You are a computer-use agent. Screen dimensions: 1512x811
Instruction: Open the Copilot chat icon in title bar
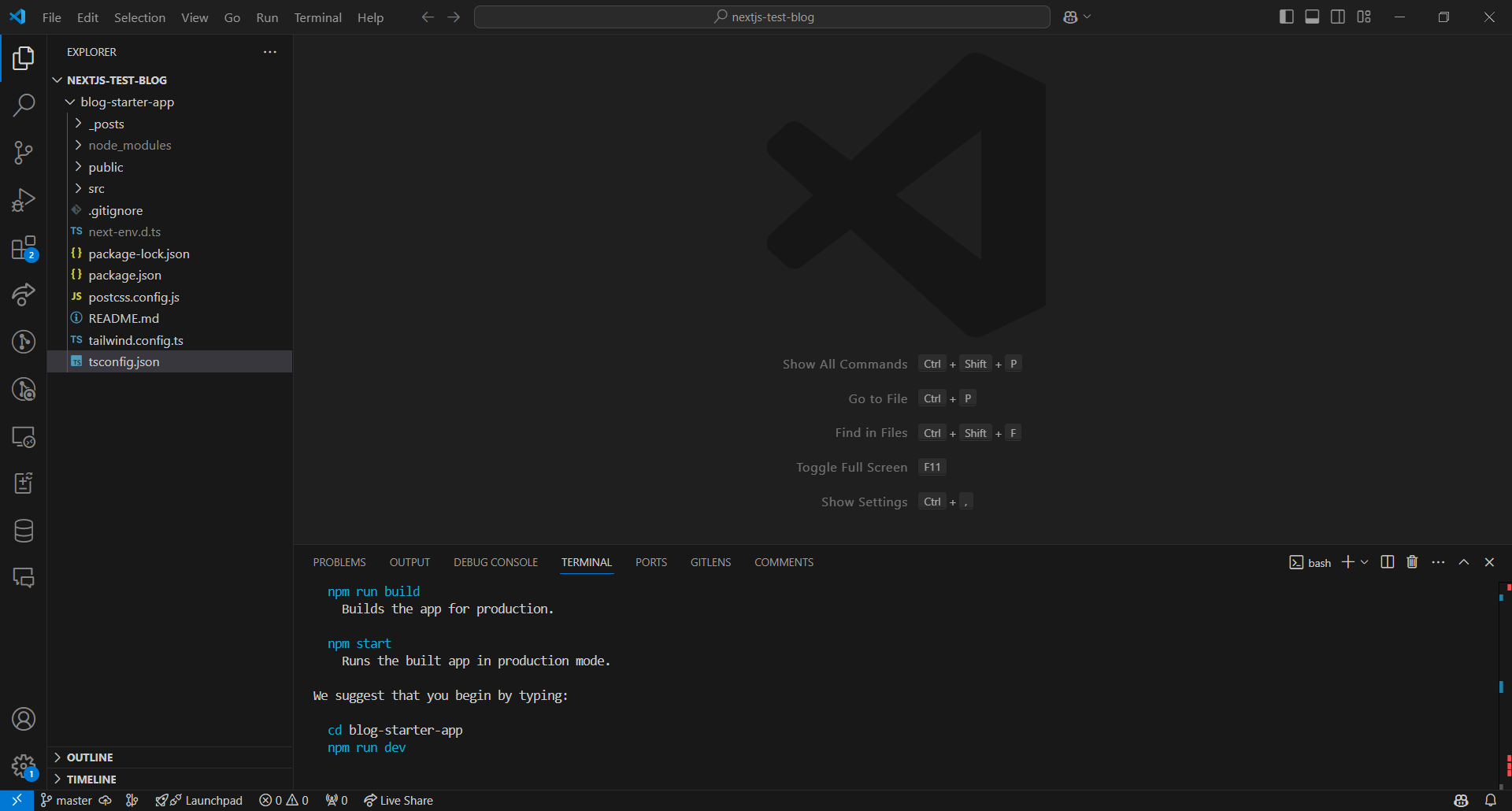[x=1070, y=17]
